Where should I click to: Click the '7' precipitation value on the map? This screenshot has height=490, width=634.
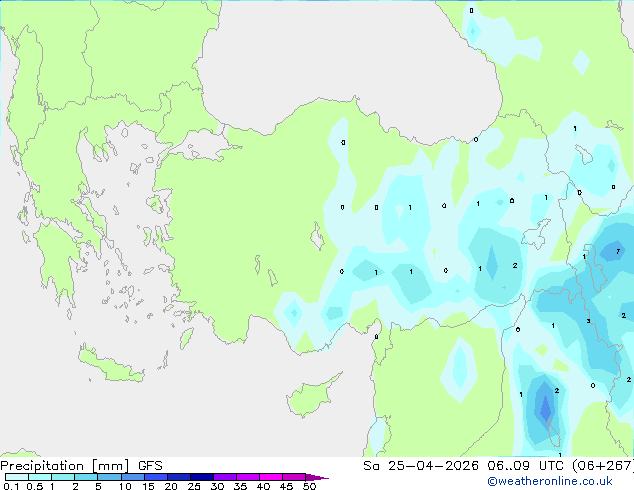pos(618,251)
